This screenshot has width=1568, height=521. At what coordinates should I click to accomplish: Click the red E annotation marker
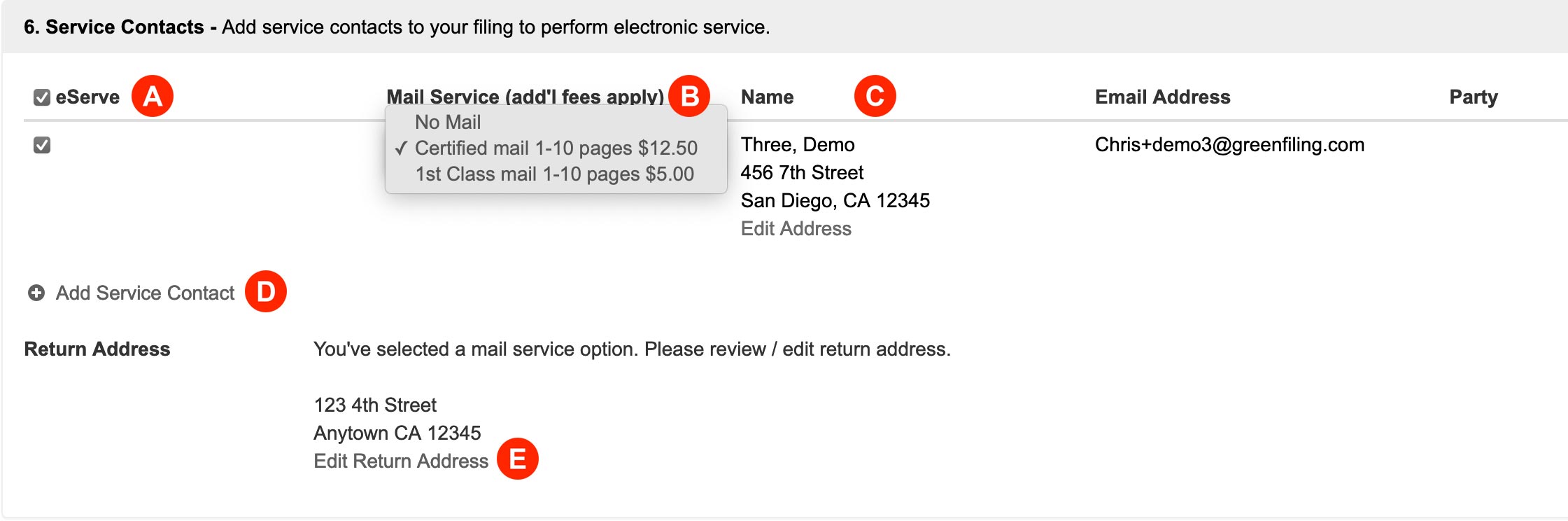(x=518, y=459)
